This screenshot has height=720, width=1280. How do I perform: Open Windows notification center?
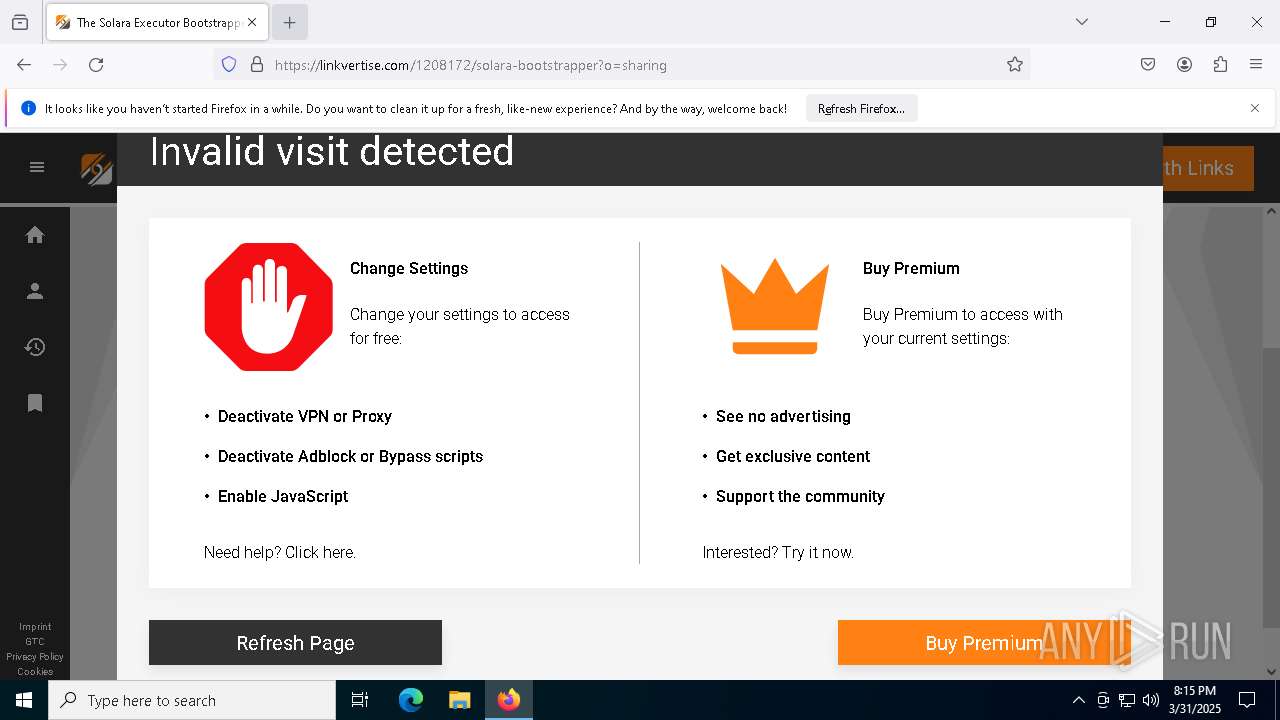1247,700
